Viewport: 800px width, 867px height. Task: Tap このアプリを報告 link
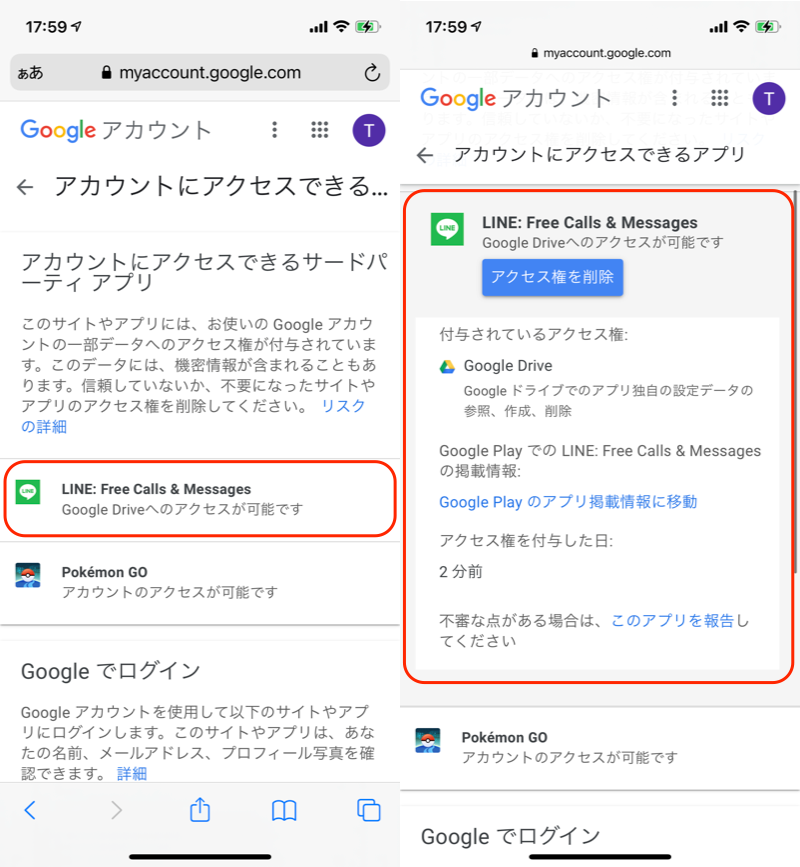point(672,621)
